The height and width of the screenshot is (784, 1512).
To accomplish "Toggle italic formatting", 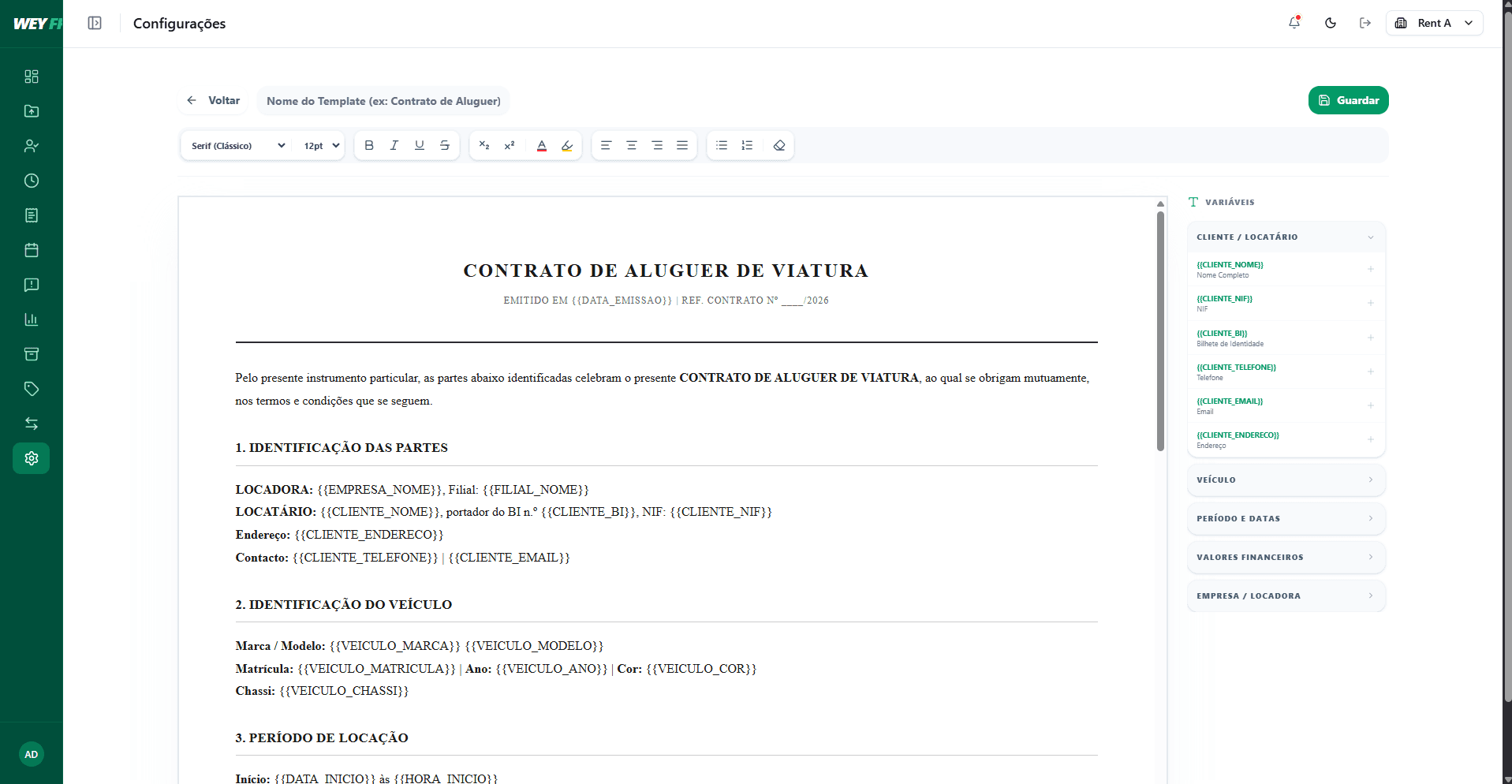I will click(394, 145).
